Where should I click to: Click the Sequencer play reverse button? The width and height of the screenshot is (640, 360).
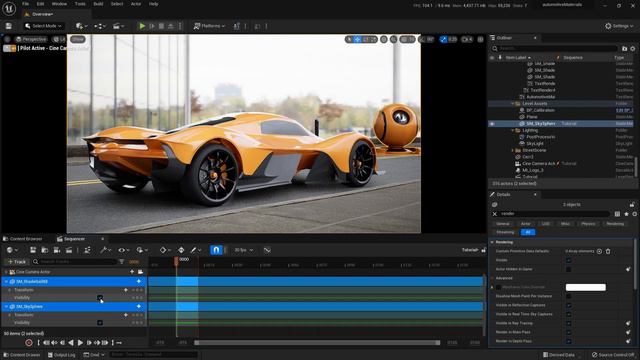(71, 343)
